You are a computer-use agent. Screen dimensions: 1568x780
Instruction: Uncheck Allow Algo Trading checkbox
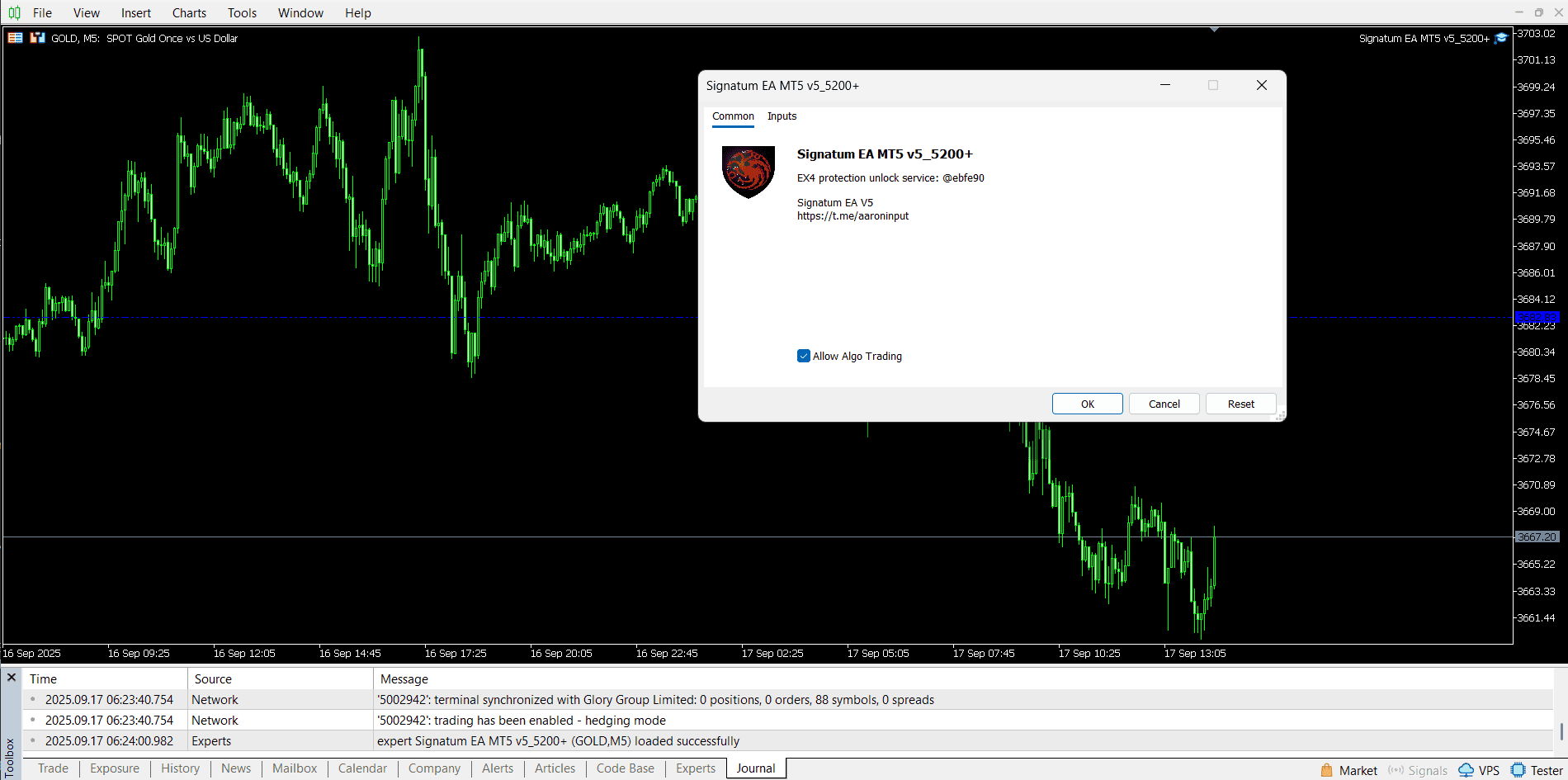804,357
